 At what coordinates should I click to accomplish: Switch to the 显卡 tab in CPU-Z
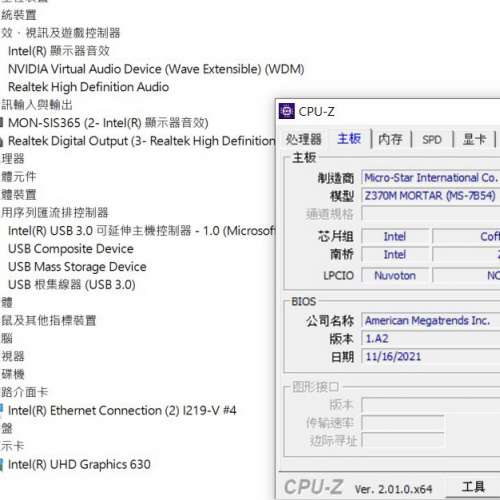(x=474, y=139)
